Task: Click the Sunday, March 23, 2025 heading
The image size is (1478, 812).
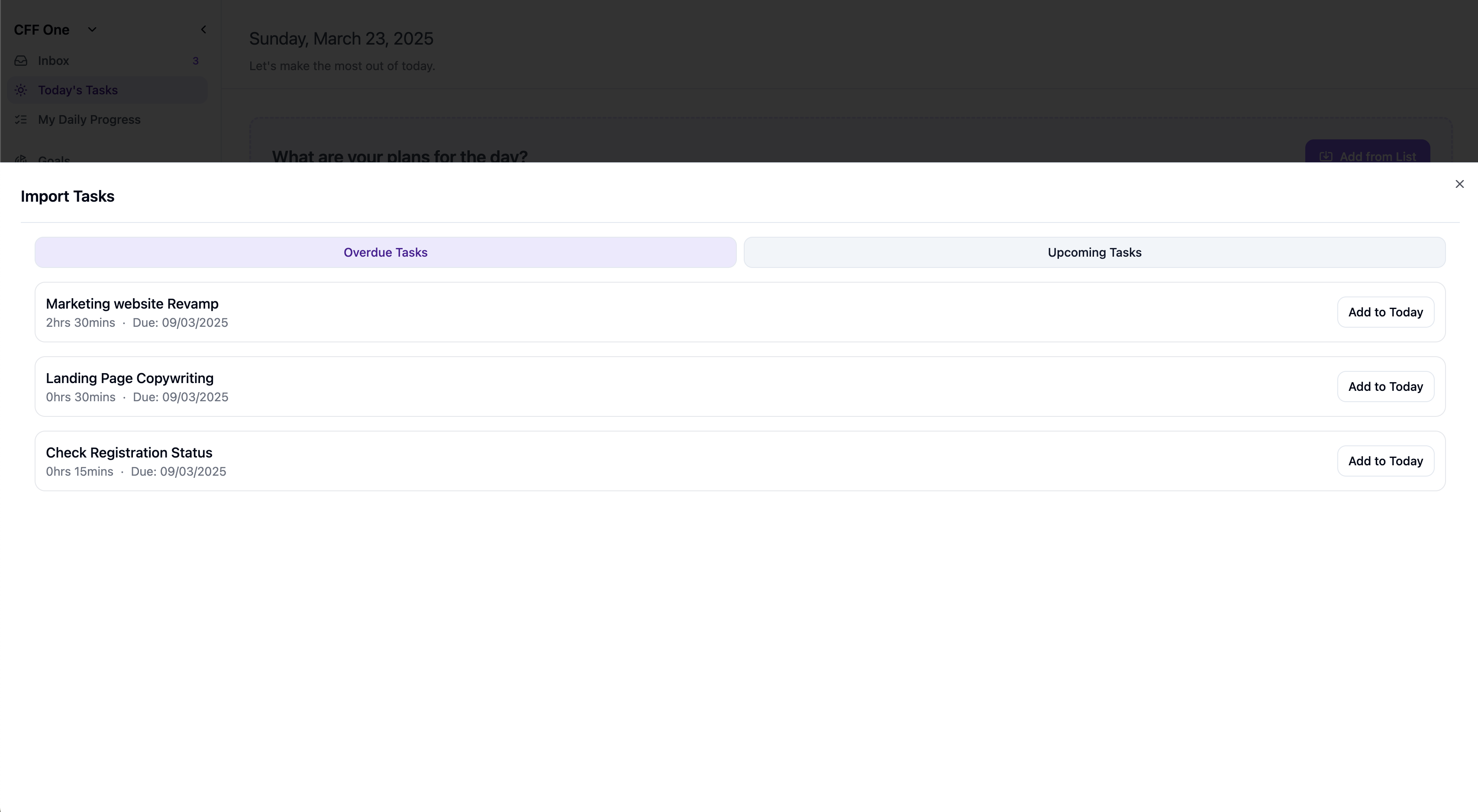Action: click(x=341, y=39)
